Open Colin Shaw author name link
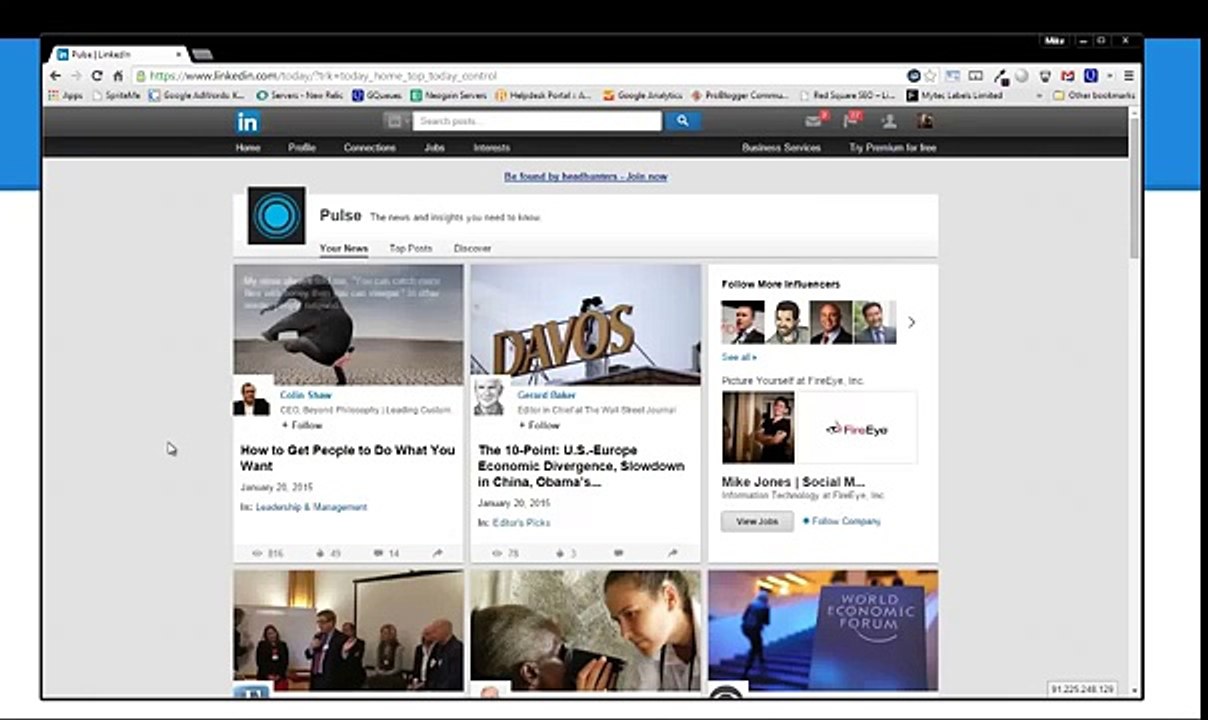Image resolution: width=1208 pixels, height=720 pixels. [x=306, y=395]
